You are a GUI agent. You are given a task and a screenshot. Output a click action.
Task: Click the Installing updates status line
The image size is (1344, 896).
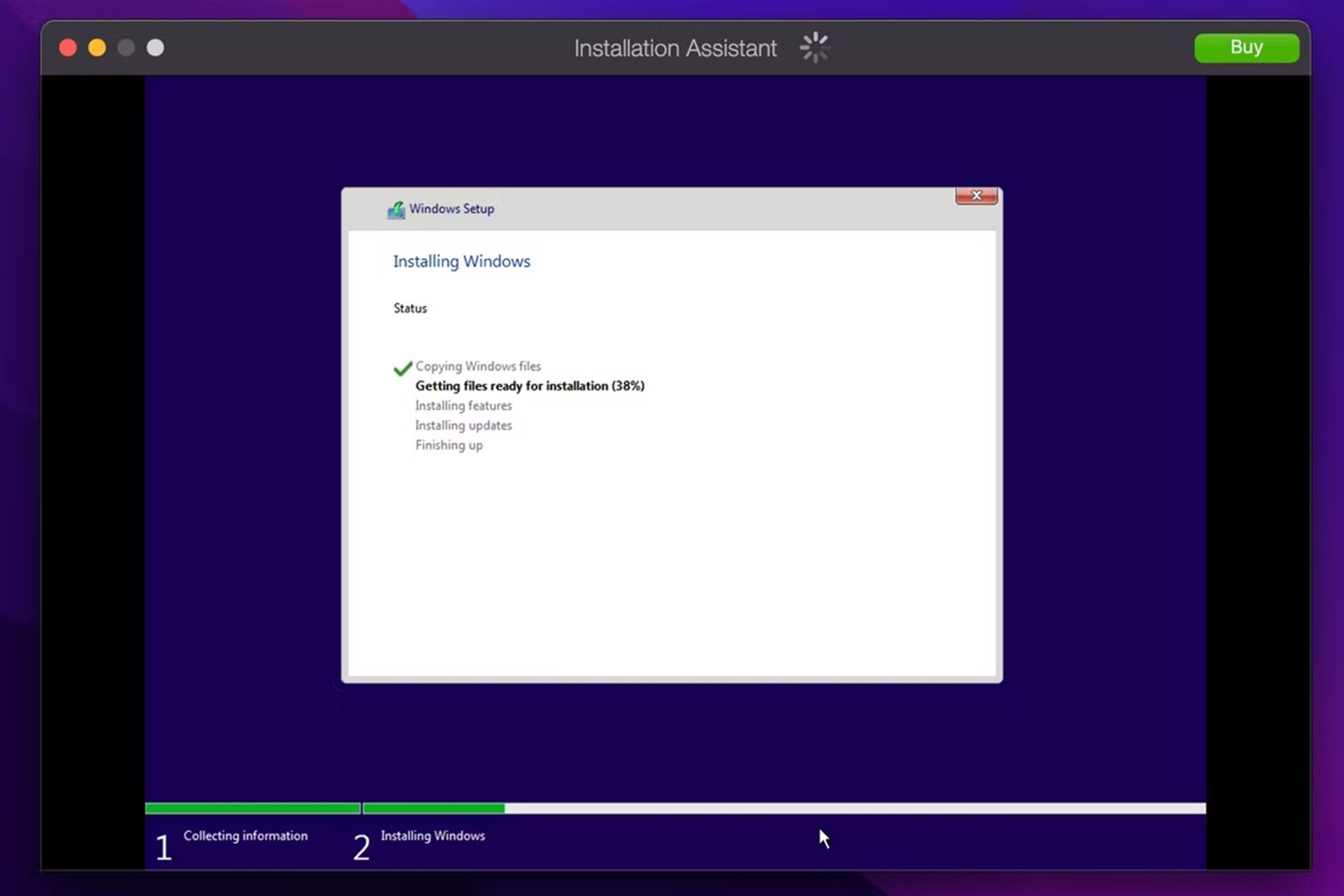click(x=463, y=426)
